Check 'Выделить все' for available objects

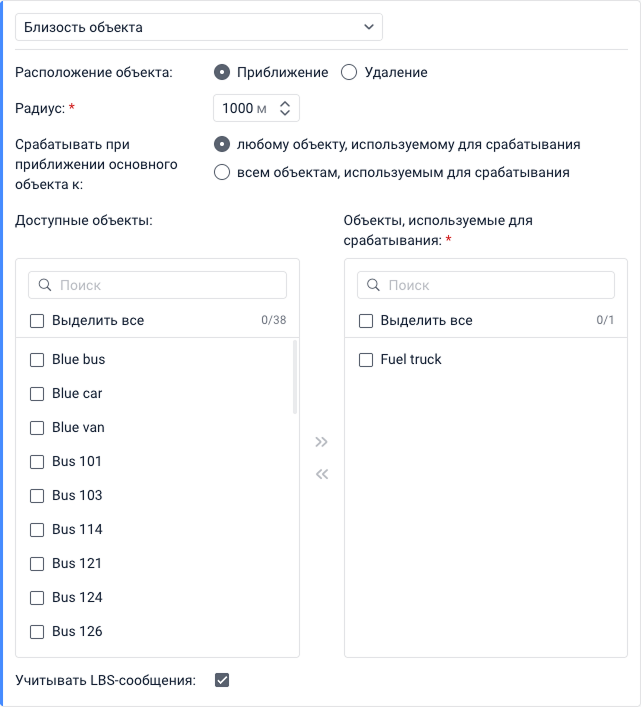[x=37, y=321]
